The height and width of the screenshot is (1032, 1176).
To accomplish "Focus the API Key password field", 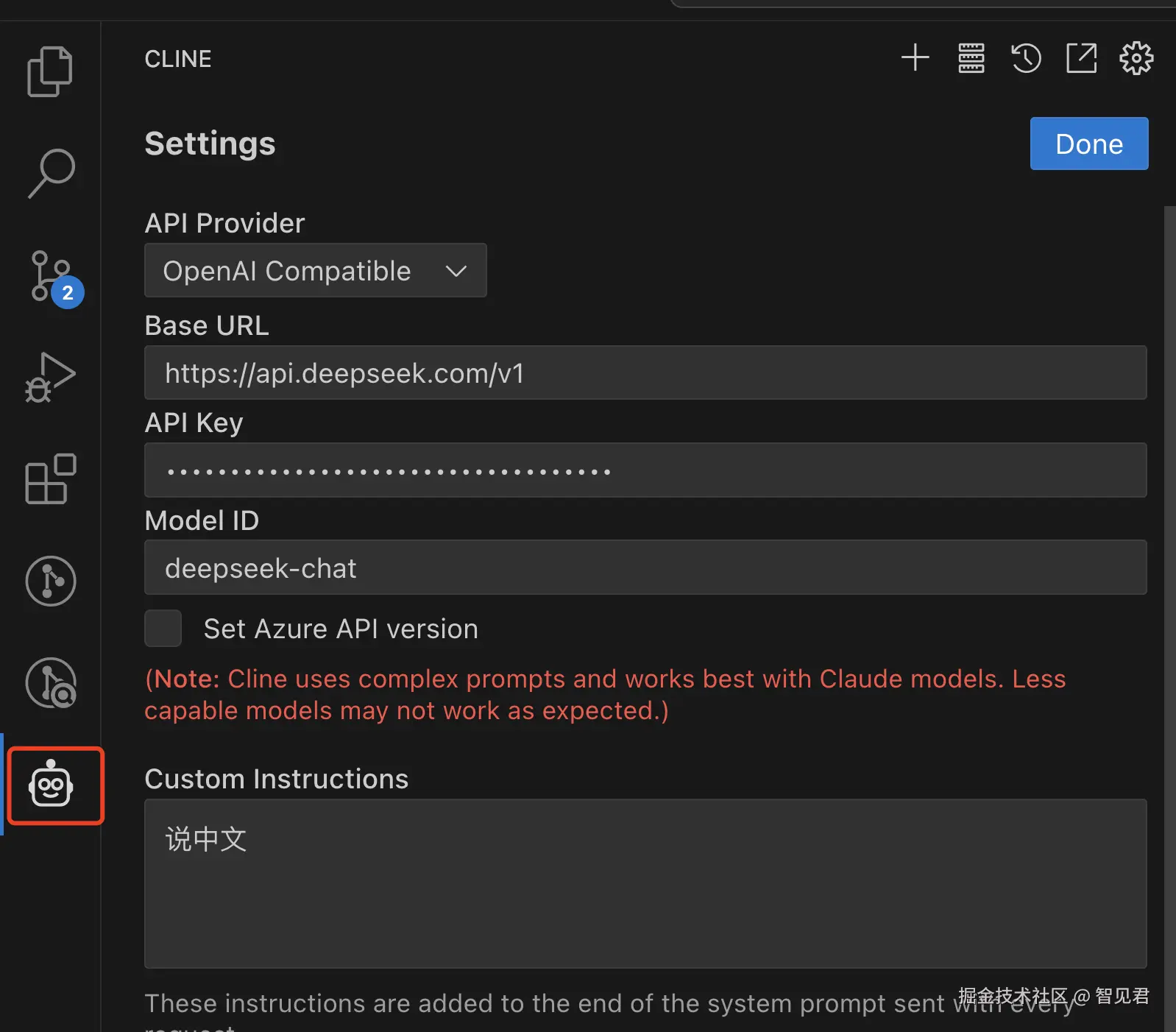I will pyautogui.click(x=645, y=470).
